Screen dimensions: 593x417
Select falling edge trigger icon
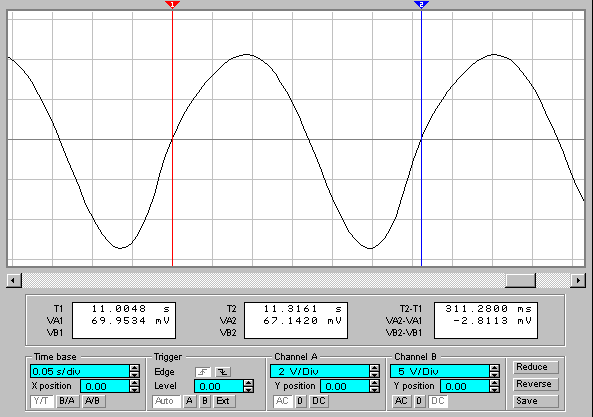click(223, 372)
